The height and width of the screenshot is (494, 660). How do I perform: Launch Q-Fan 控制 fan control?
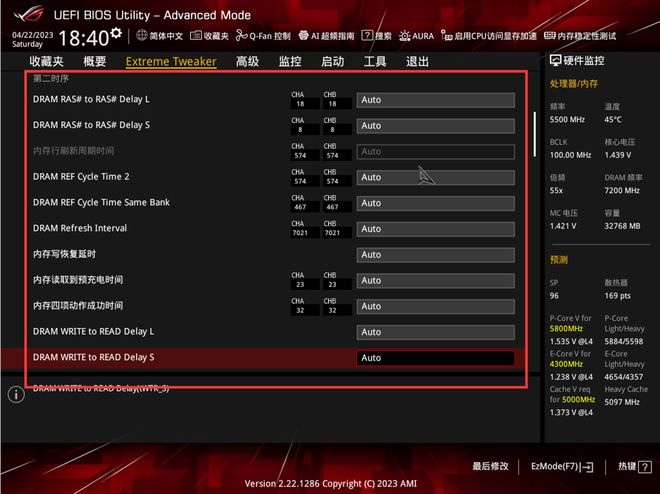tap(263, 36)
